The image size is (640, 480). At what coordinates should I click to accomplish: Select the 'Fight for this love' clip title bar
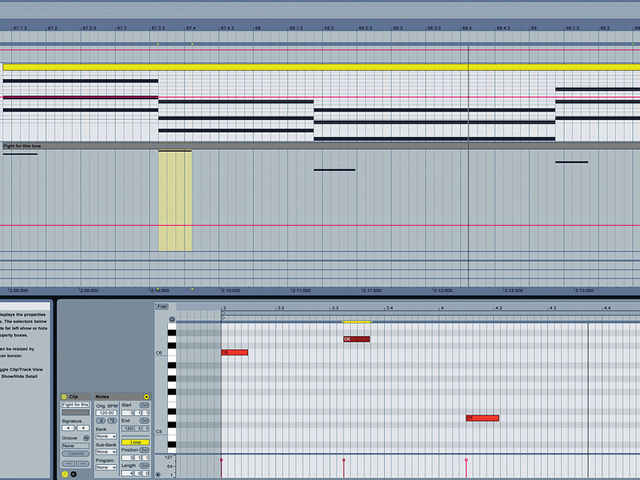click(x=320, y=146)
